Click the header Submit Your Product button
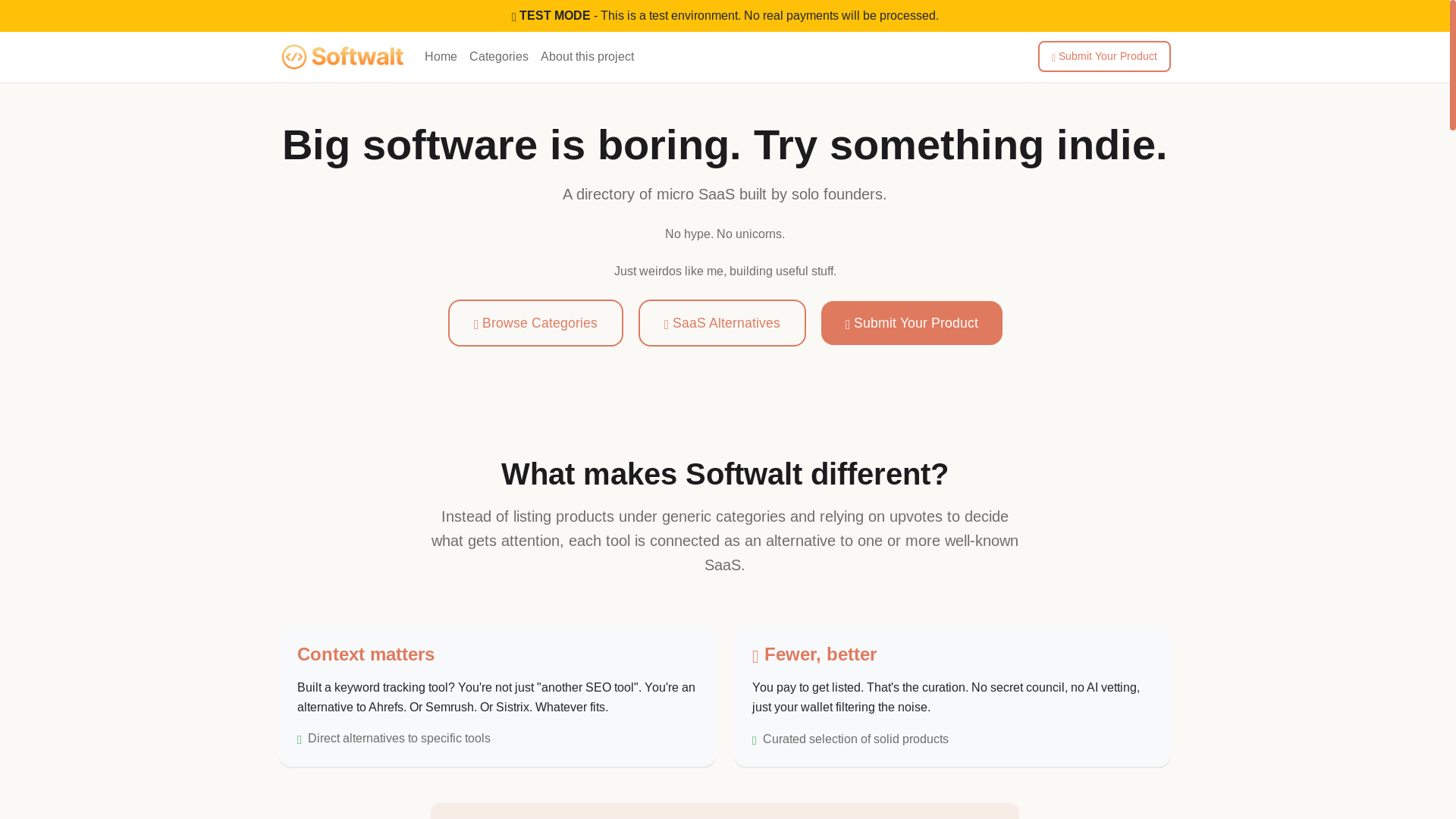The height and width of the screenshot is (819, 1456). click(x=1103, y=57)
